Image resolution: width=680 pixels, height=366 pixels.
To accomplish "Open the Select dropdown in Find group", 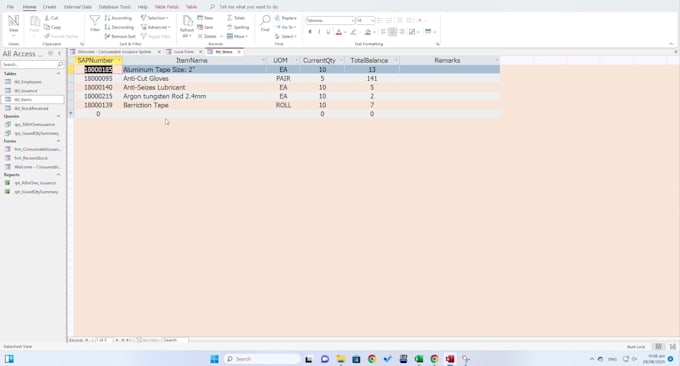I will 285,36.
